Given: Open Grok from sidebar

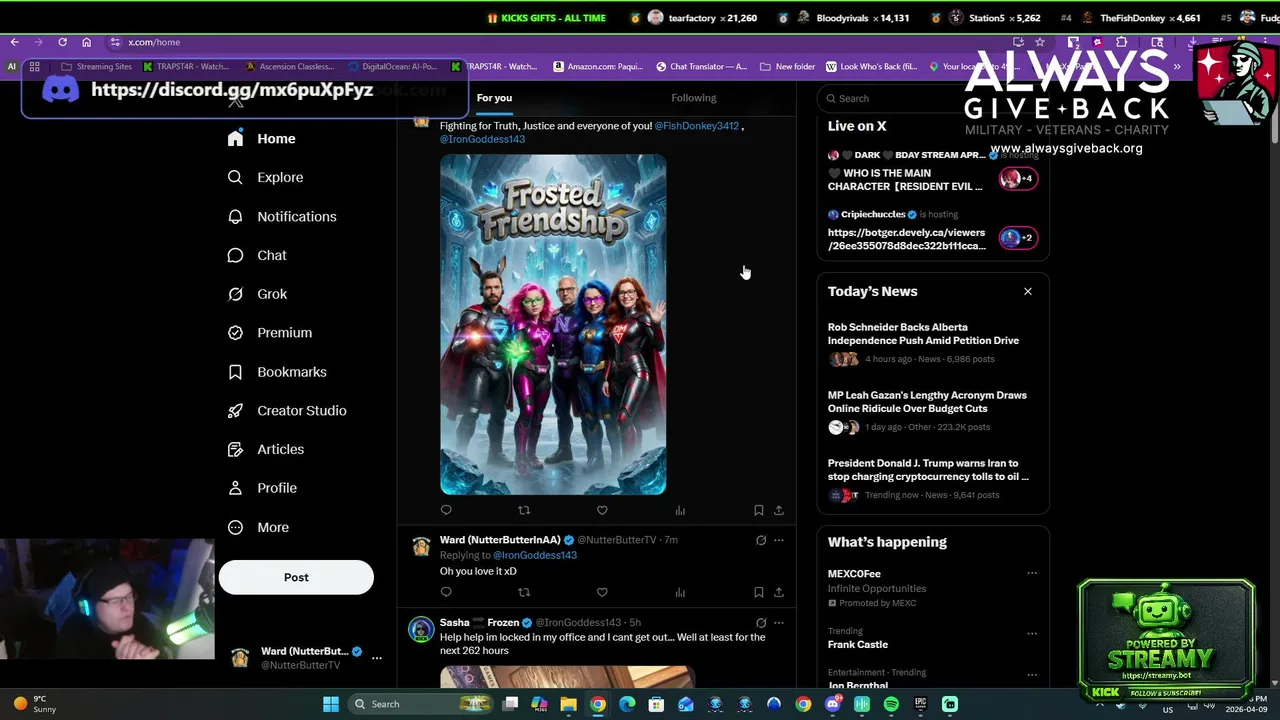Looking at the screenshot, I should pyautogui.click(x=257, y=294).
